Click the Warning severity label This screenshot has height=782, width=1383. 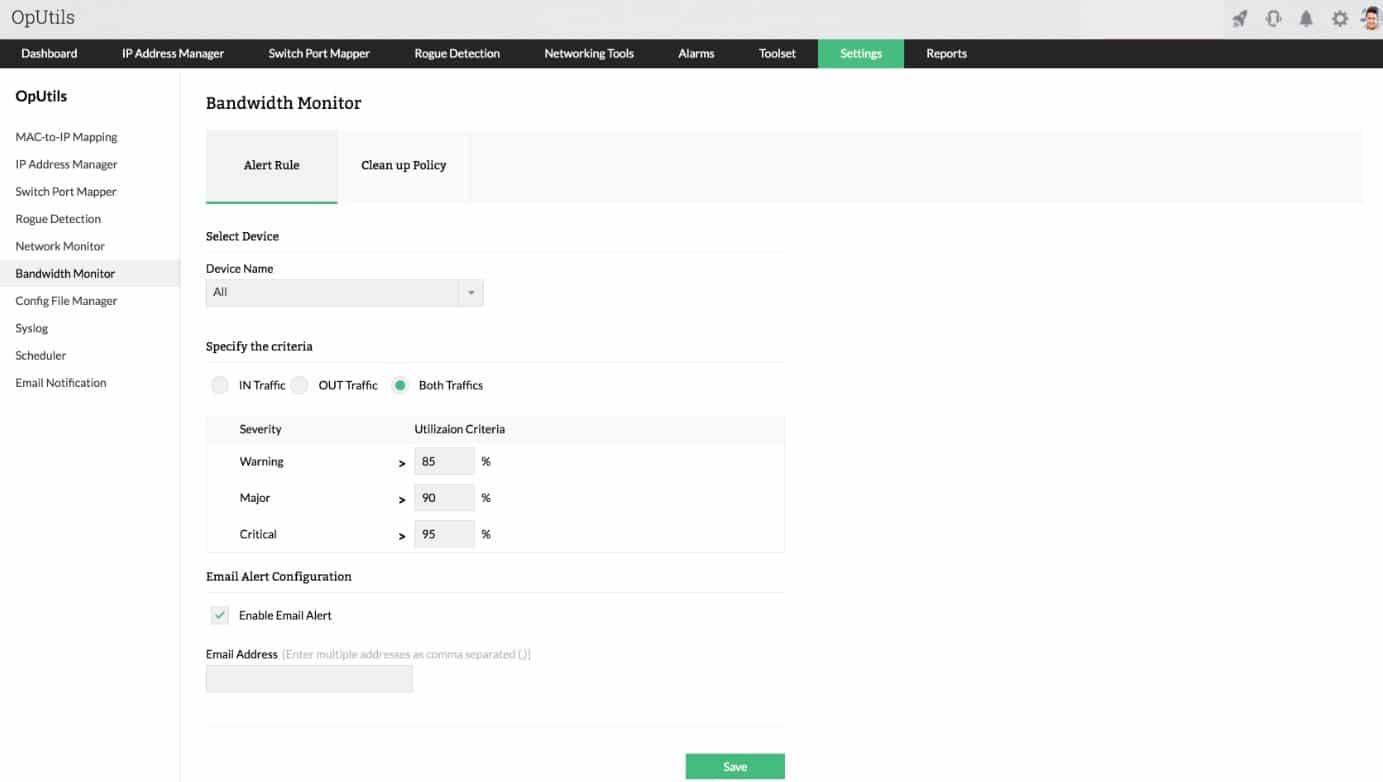click(x=262, y=462)
